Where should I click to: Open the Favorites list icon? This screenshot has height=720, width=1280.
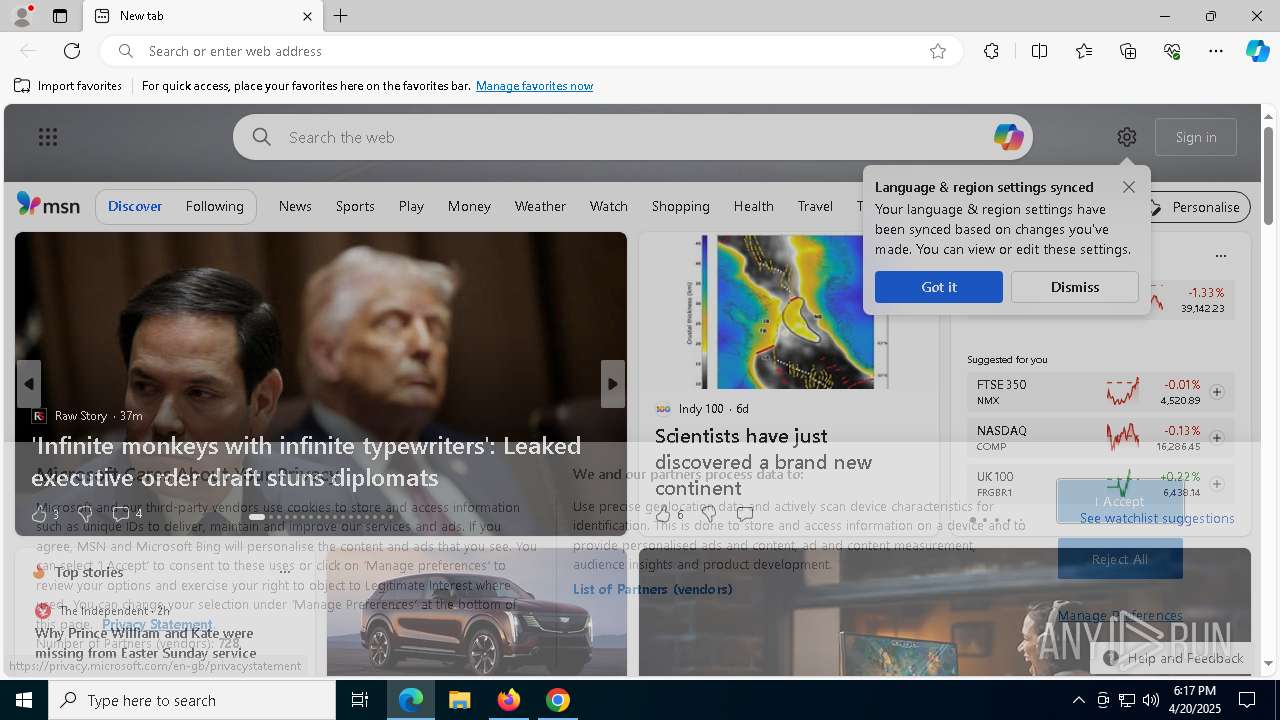coord(1084,51)
